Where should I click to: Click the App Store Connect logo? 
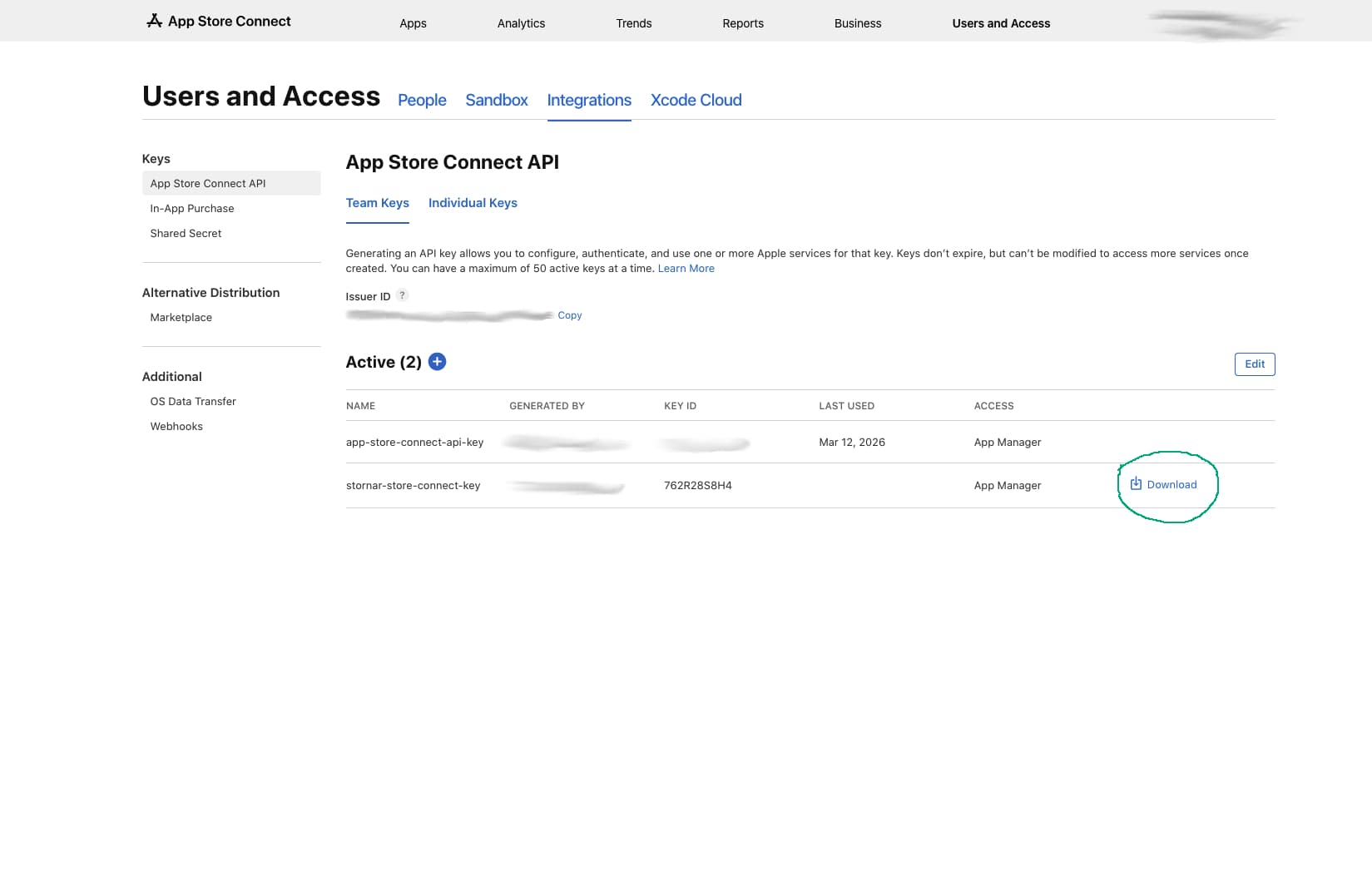pos(218,21)
